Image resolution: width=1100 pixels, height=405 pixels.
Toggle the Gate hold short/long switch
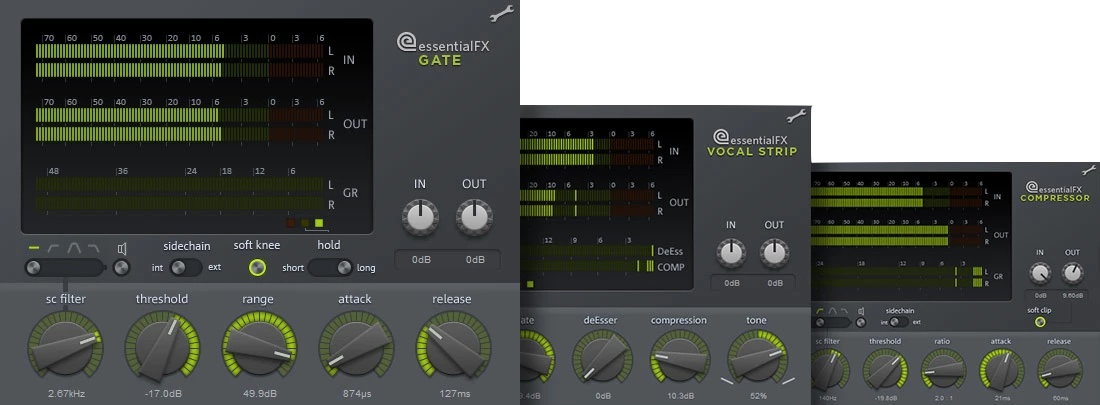pos(331,267)
